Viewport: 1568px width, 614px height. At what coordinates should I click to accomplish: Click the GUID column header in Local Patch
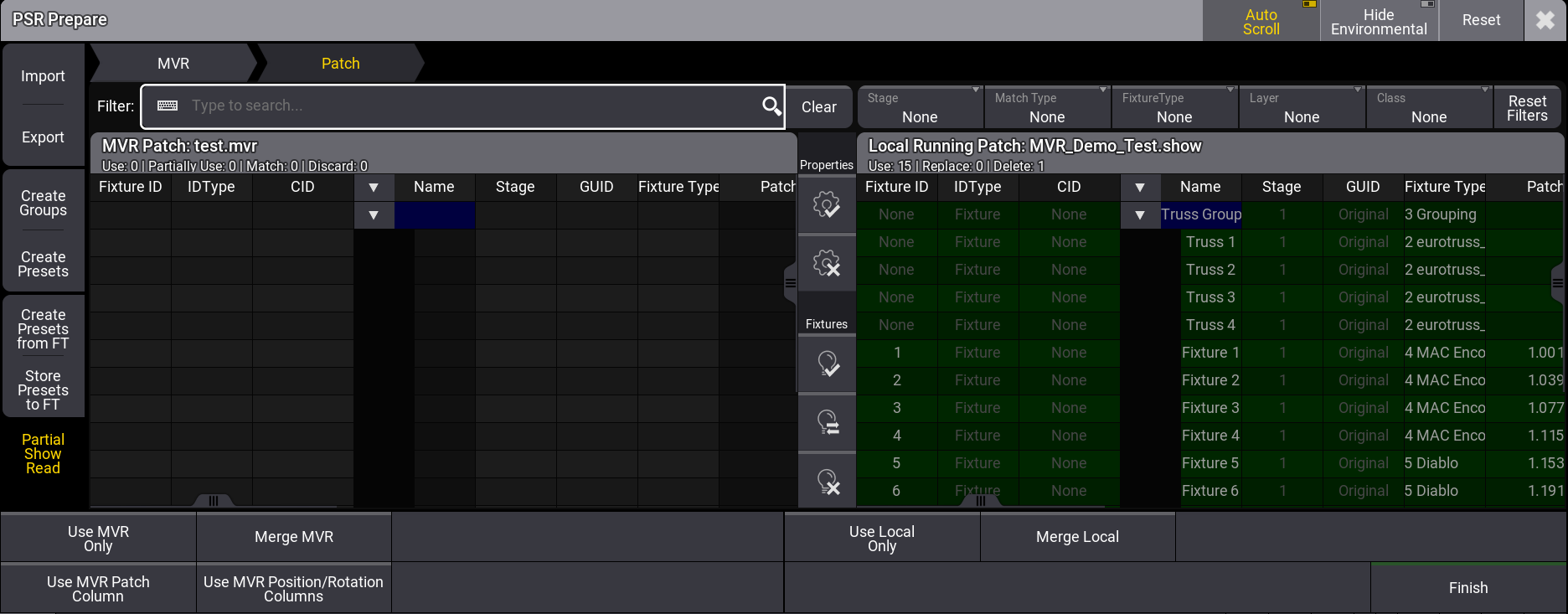(x=1363, y=188)
